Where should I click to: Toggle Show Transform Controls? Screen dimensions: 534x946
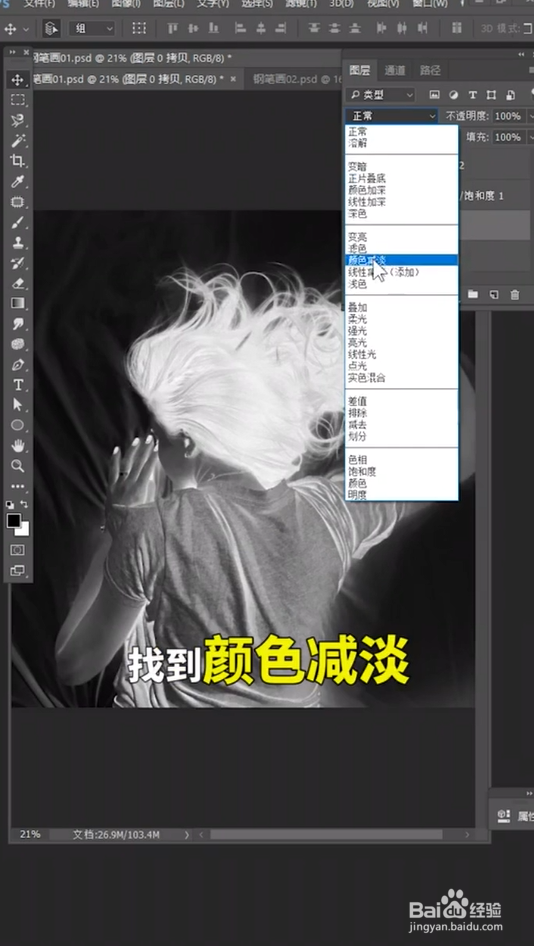point(139,28)
